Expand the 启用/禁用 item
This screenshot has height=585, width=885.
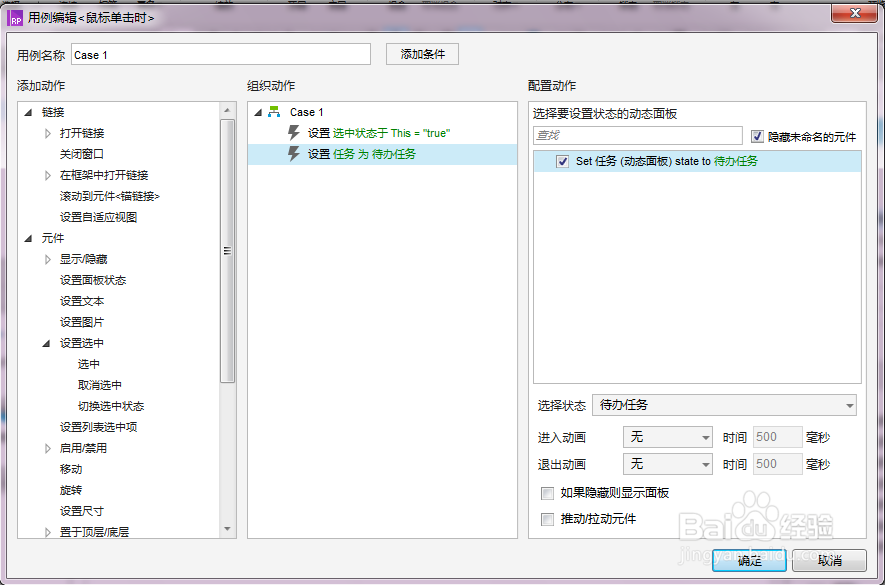[x=48, y=448]
